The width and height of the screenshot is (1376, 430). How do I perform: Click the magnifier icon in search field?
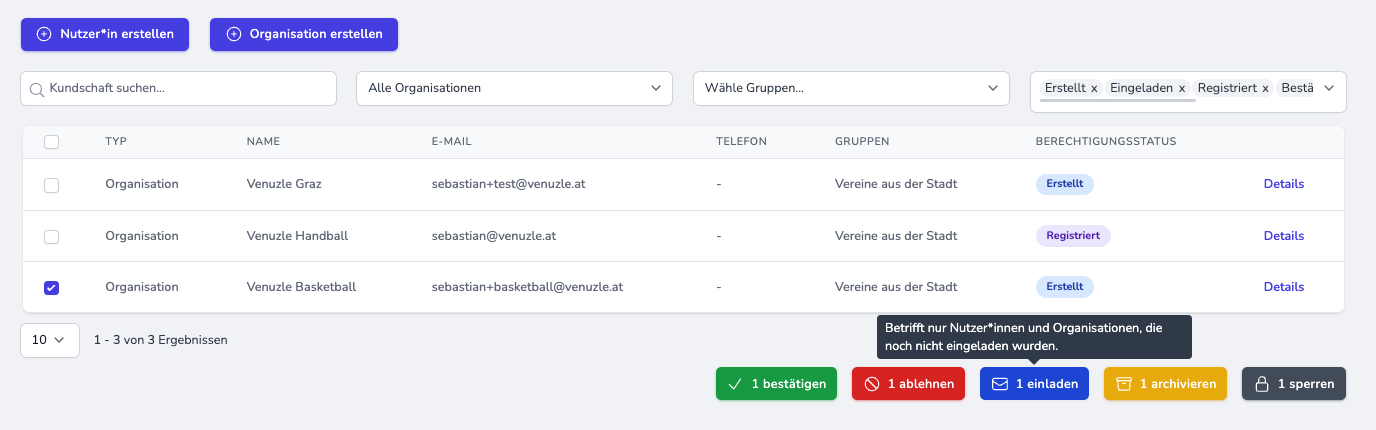click(x=38, y=88)
